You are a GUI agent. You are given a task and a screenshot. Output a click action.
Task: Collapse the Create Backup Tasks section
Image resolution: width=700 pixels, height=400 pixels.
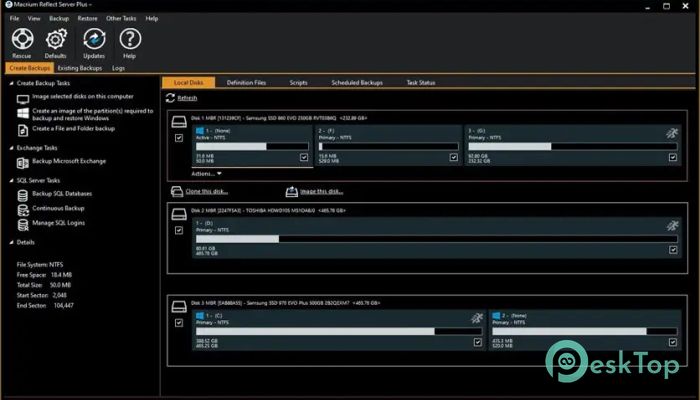12,83
